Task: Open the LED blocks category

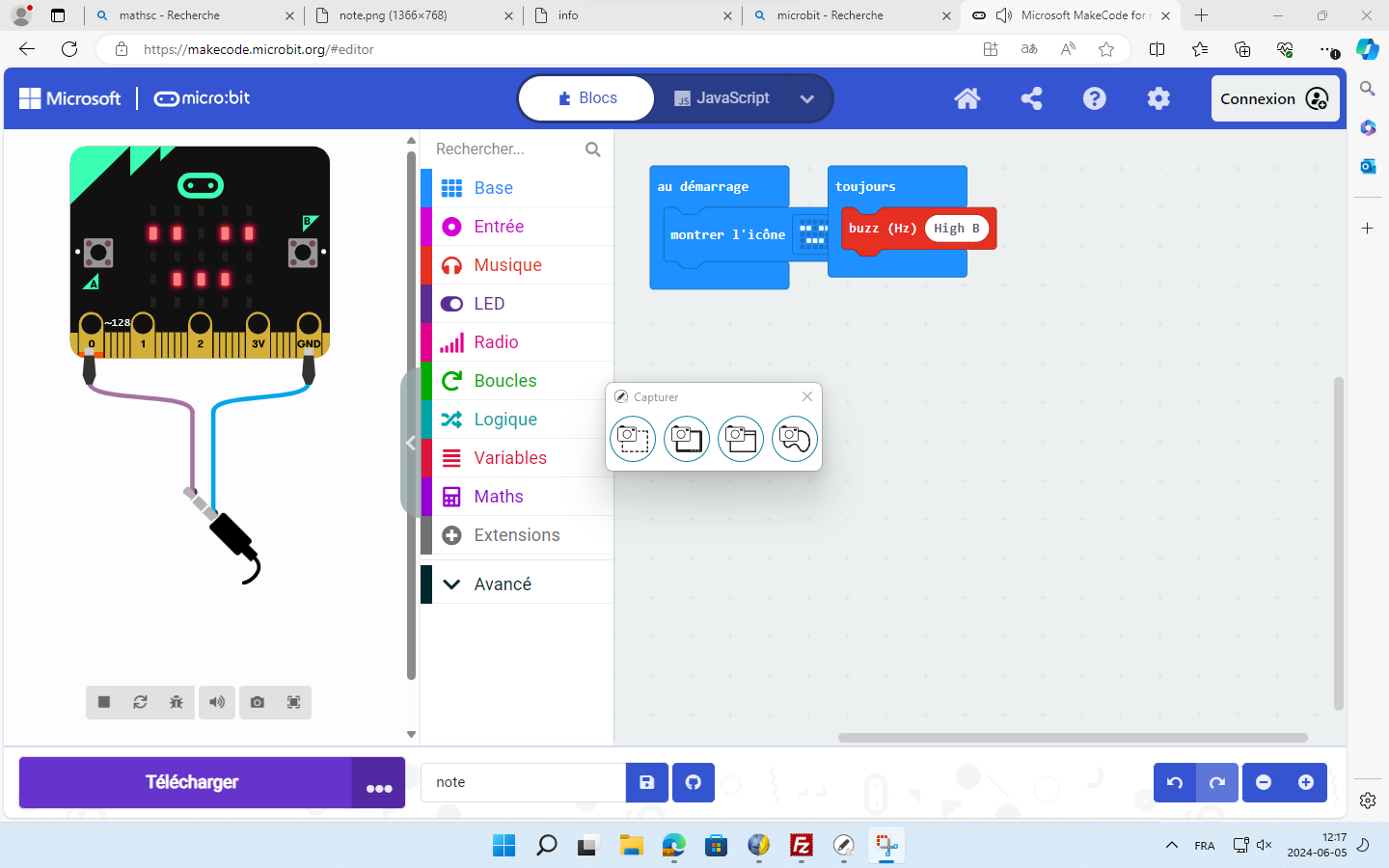Action: coord(517,304)
